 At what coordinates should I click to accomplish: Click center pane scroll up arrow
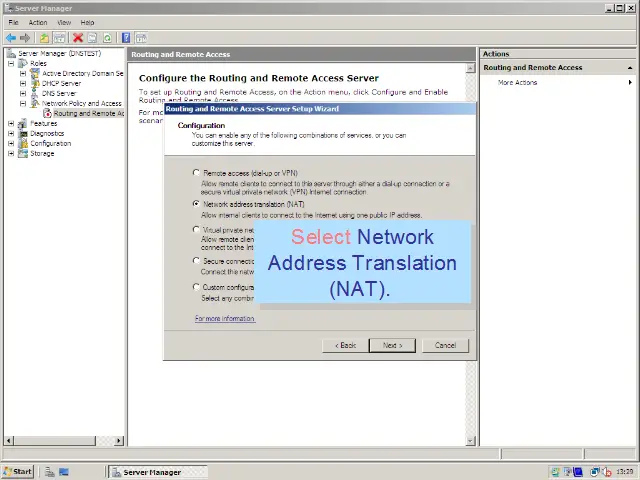[x=471, y=68]
